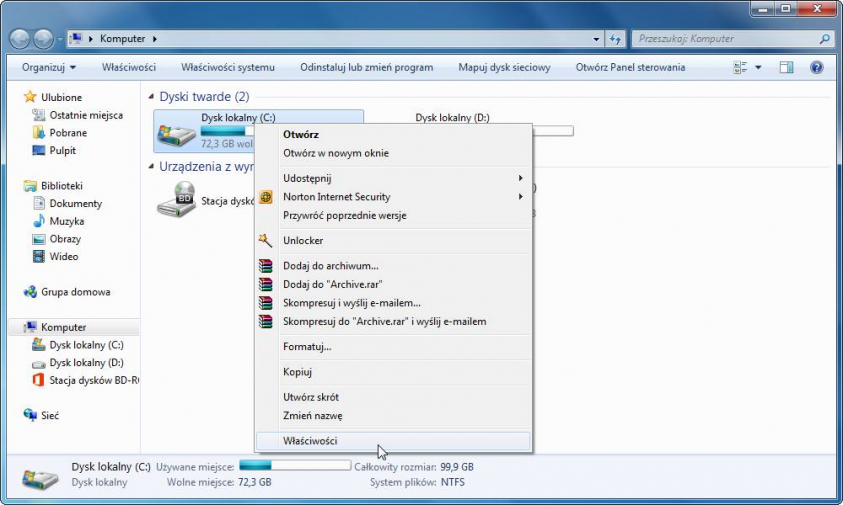Image resolution: width=843 pixels, height=505 pixels.
Task: Select Pulpit in the favorites sidebar
Action: coord(62,151)
